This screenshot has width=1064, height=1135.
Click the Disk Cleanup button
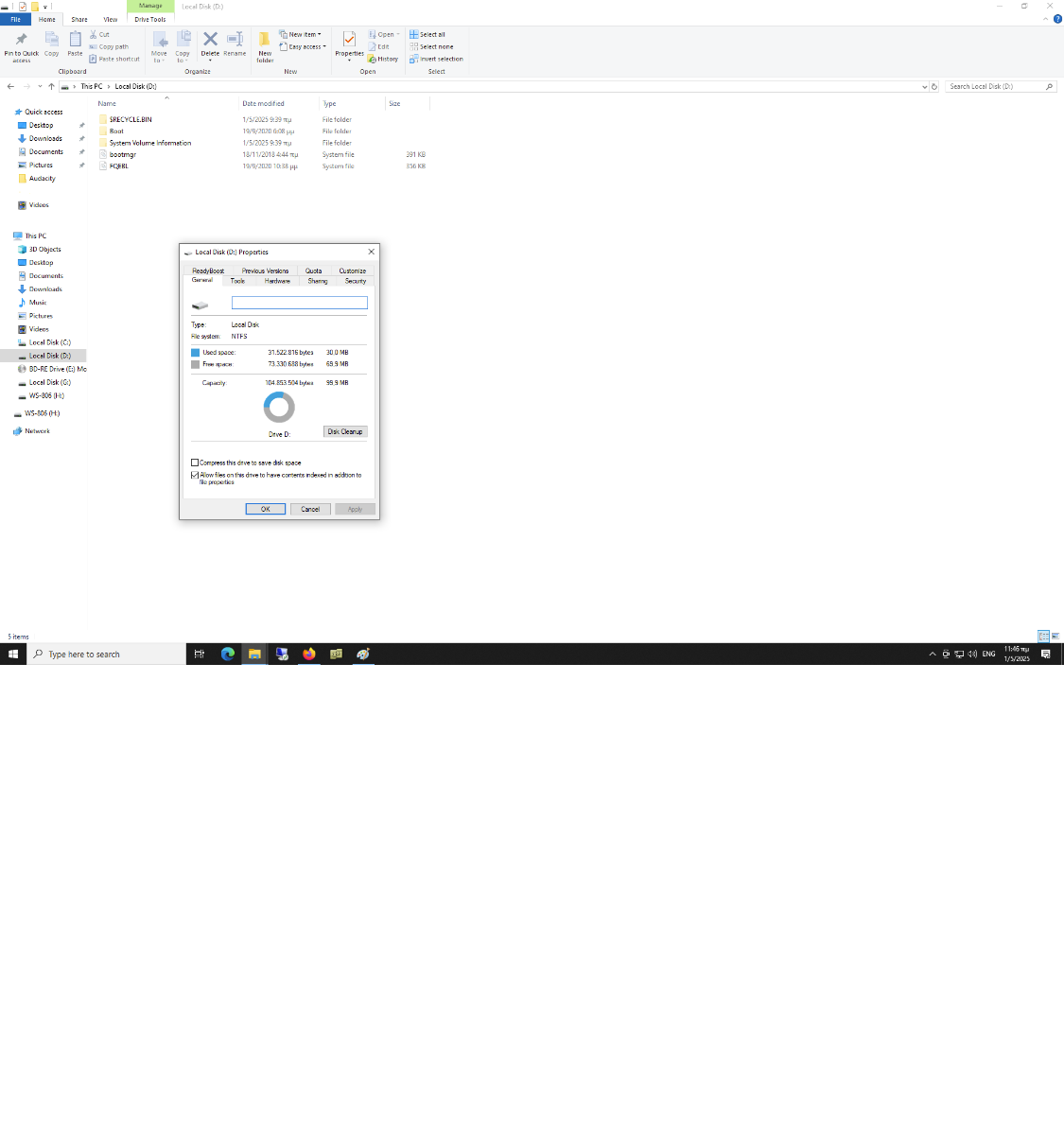click(345, 431)
